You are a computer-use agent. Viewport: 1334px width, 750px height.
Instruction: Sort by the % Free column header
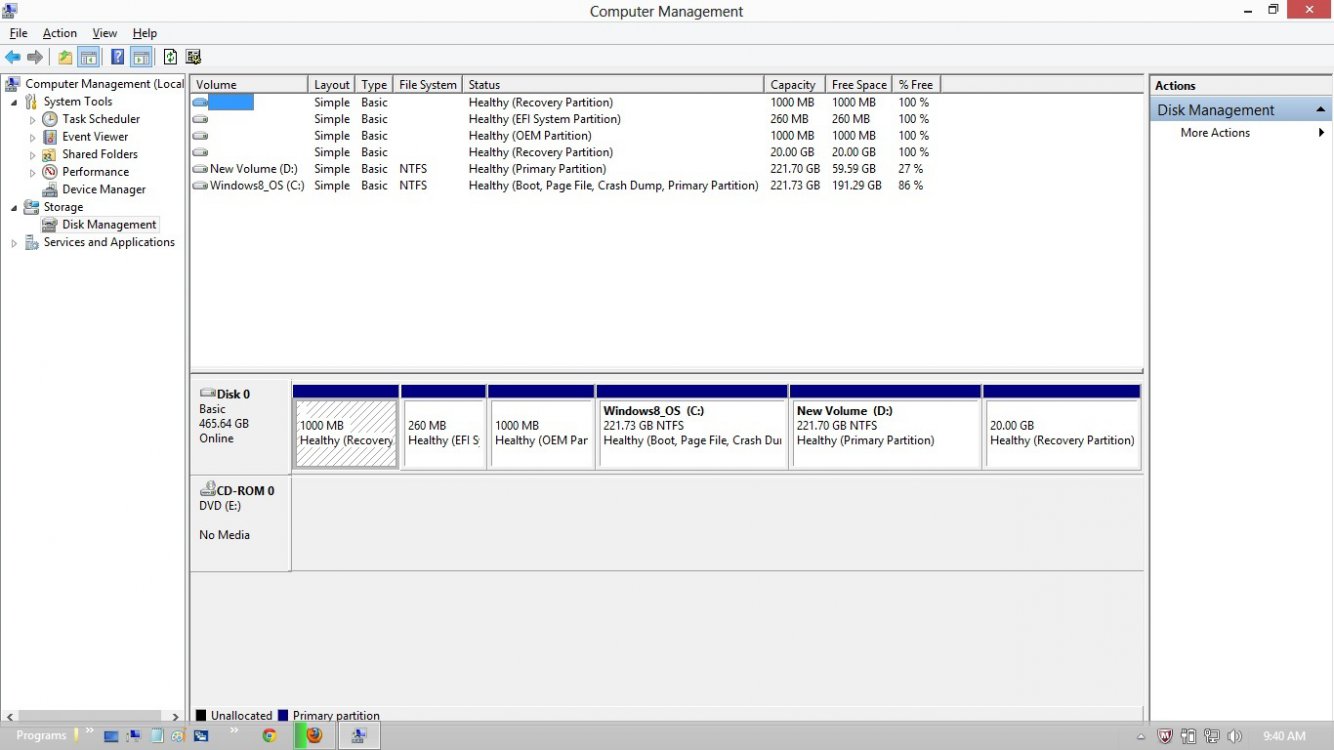click(916, 85)
